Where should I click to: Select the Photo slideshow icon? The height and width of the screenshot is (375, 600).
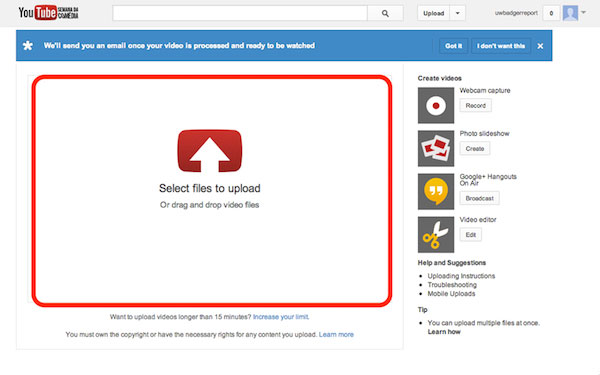pos(436,148)
